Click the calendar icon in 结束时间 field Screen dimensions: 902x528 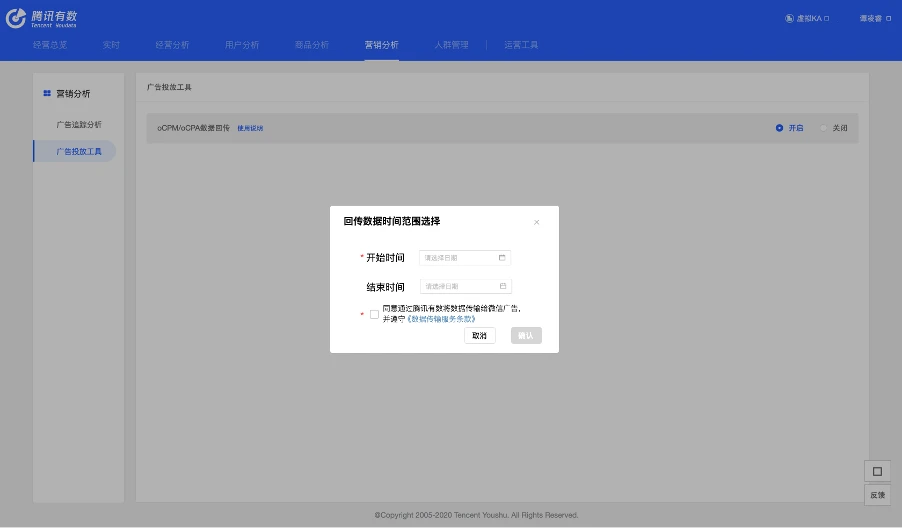click(503, 287)
